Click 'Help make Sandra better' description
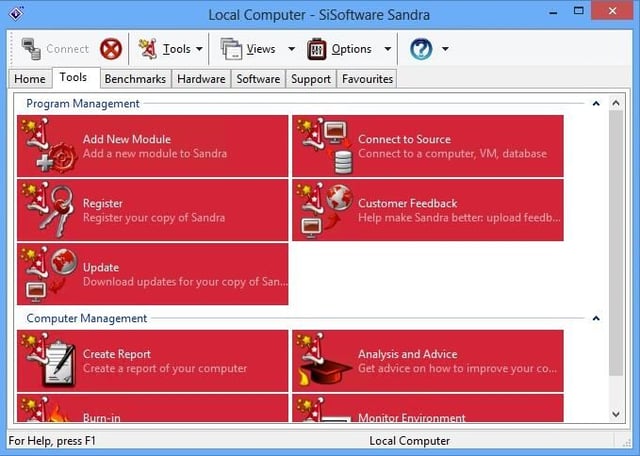640x456 pixels. point(460,218)
